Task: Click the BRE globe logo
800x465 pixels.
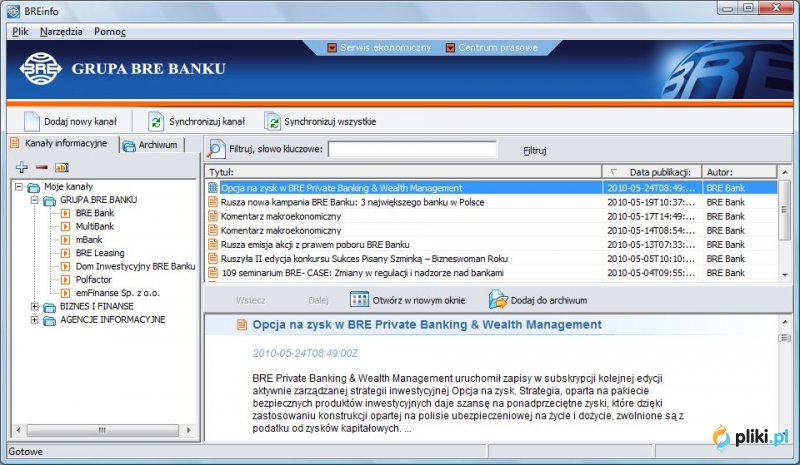Action: coord(40,68)
